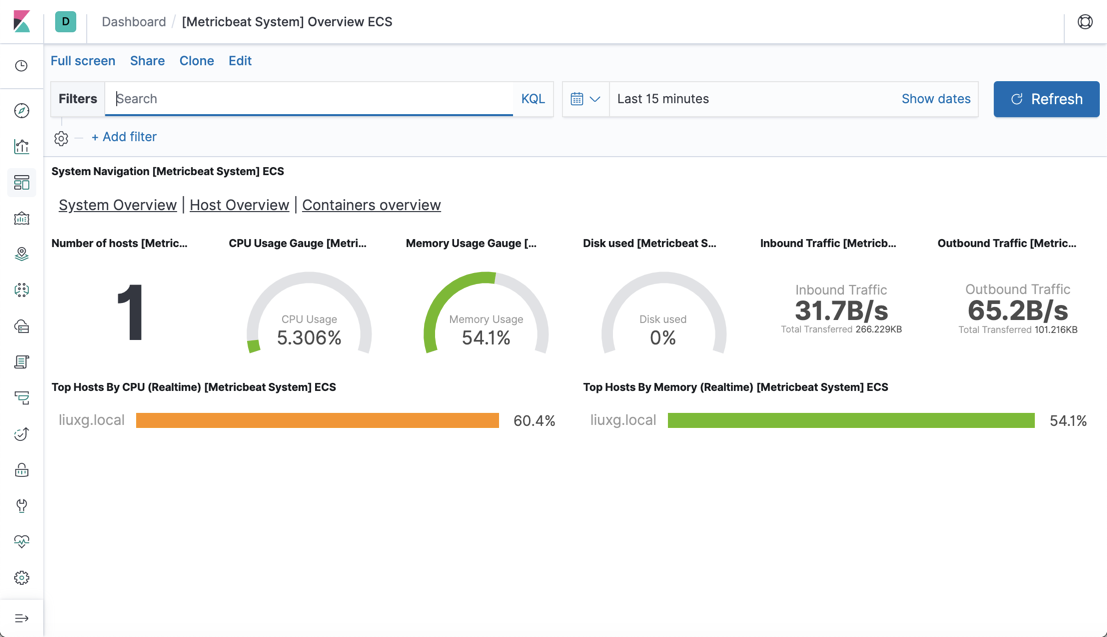Click Disk used panel title
Image resolution: width=1107 pixels, height=637 pixels.
(x=650, y=243)
